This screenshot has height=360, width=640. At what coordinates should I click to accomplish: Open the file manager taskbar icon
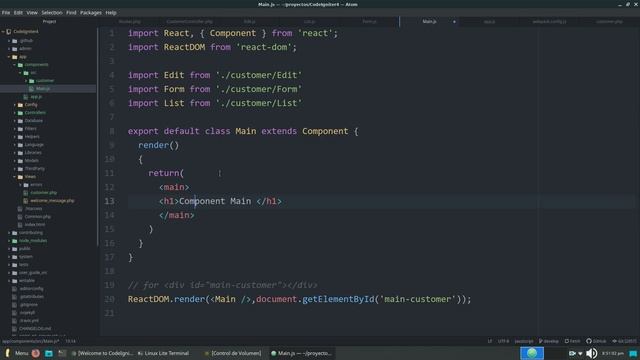[x=49, y=353]
